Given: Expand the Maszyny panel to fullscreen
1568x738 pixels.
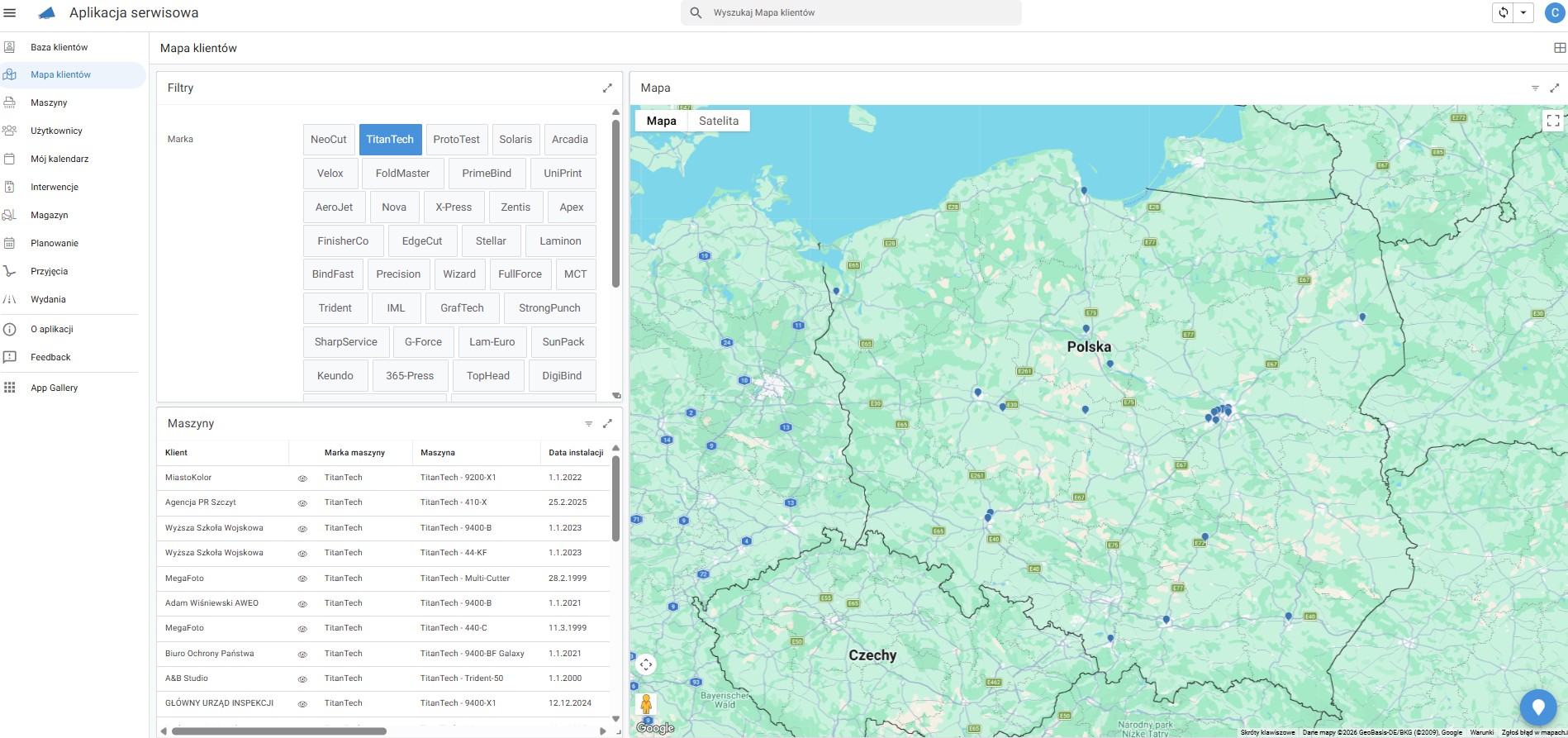Looking at the screenshot, I should (x=607, y=423).
